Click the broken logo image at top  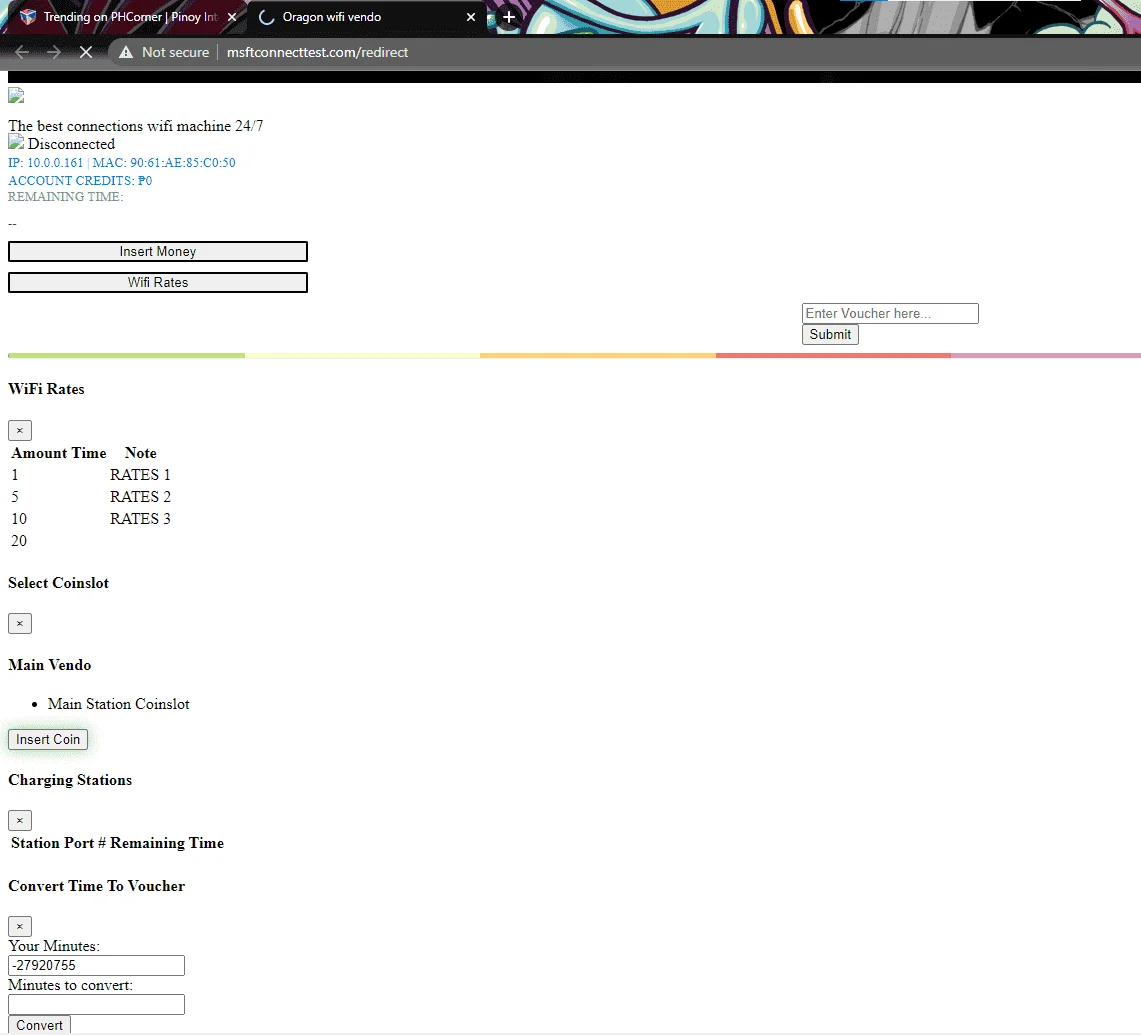(x=16, y=96)
